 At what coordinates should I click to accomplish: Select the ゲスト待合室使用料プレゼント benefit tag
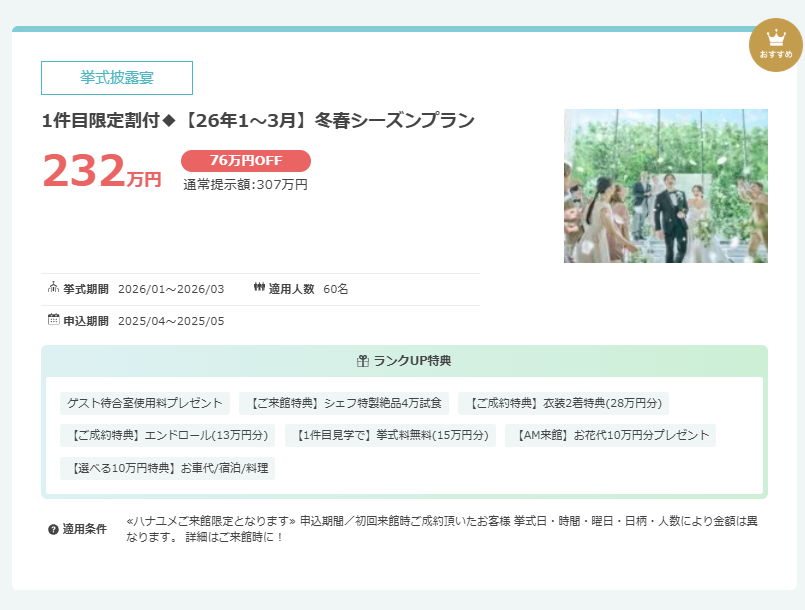(x=145, y=403)
